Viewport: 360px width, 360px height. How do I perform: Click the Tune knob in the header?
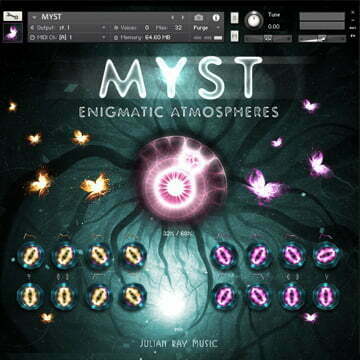[x=254, y=20]
